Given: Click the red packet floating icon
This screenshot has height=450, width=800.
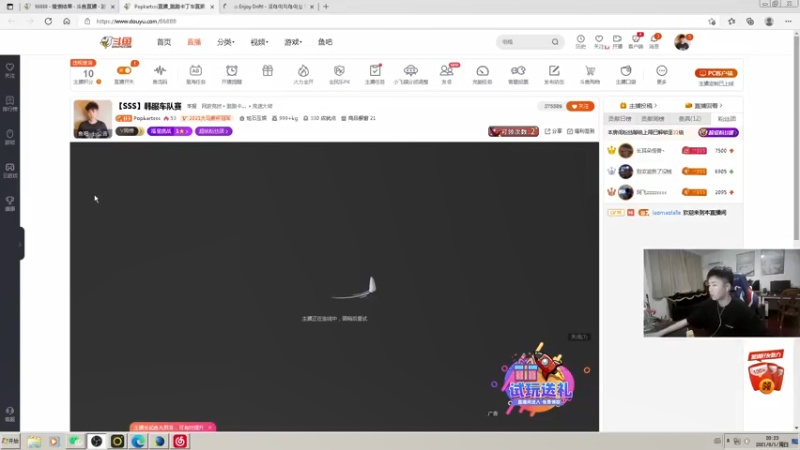Looking at the screenshot, I should [765, 371].
